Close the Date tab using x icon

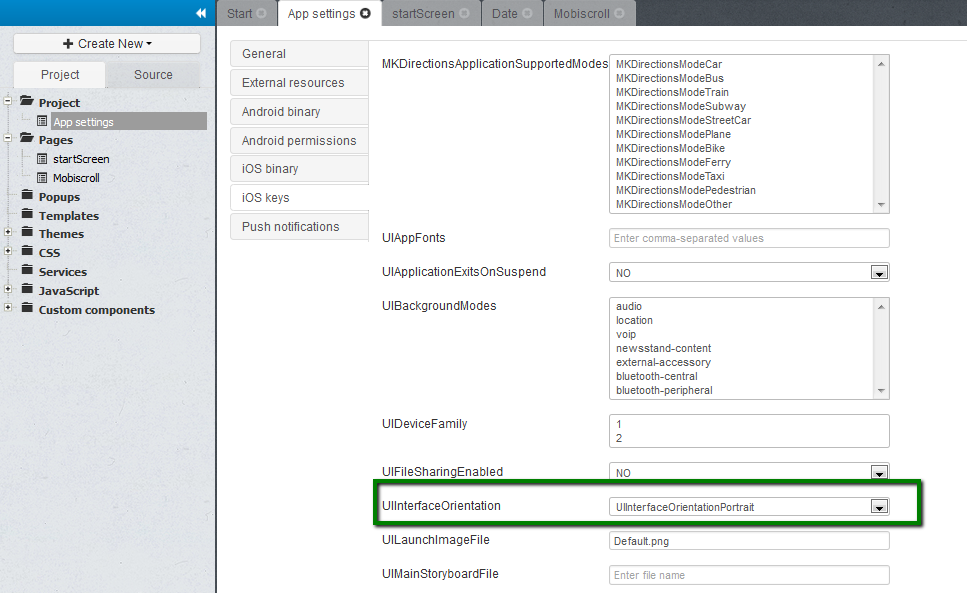click(x=528, y=14)
